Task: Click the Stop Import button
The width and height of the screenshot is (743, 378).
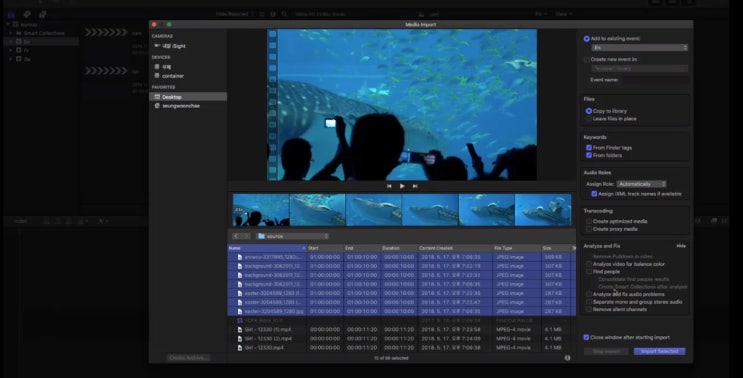Action: (x=606, y=351)
